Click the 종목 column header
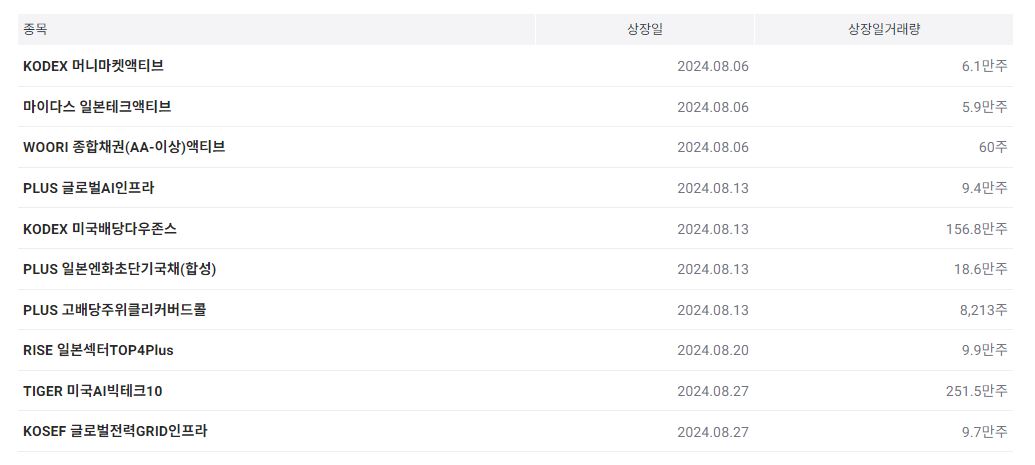Screen dimensions: 1035x465 (35, 29)
